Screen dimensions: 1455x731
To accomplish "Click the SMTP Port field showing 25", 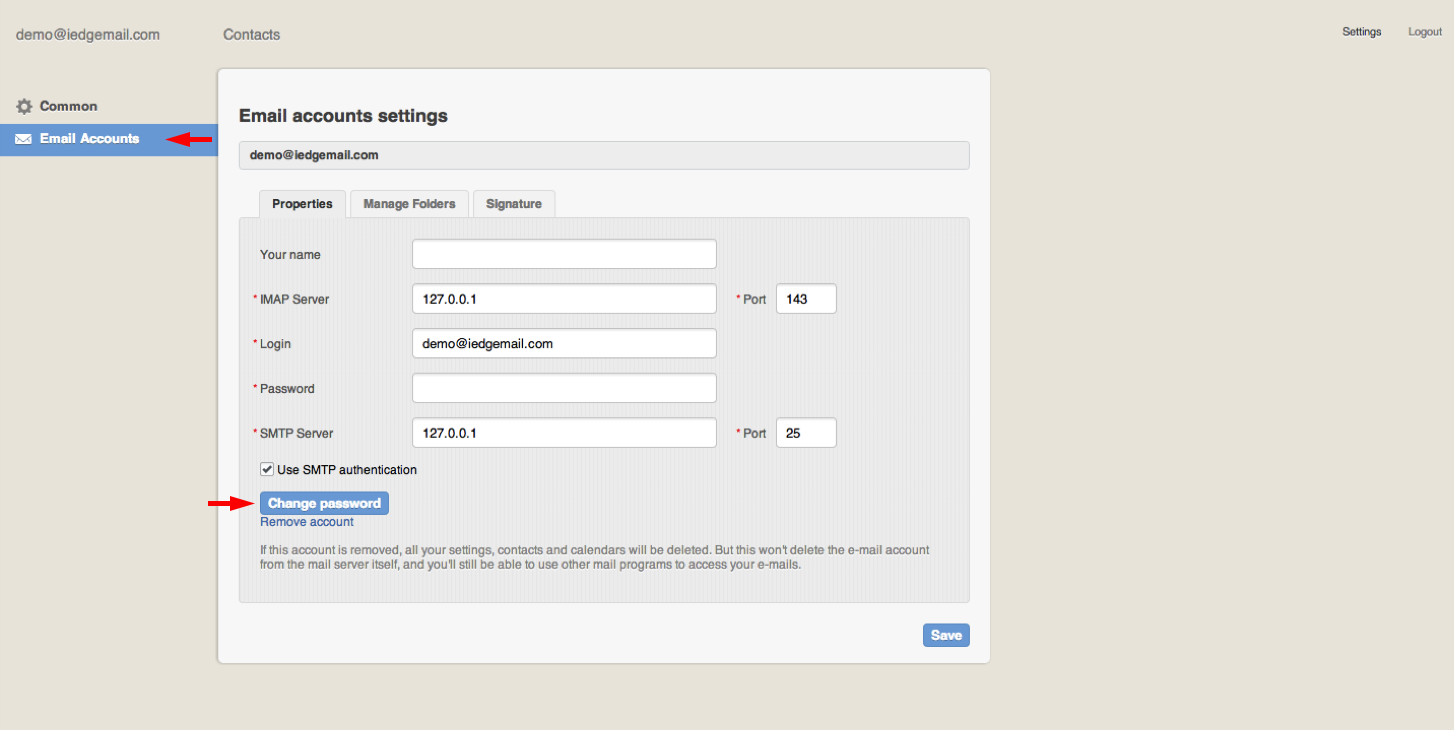I will [806, 433].
